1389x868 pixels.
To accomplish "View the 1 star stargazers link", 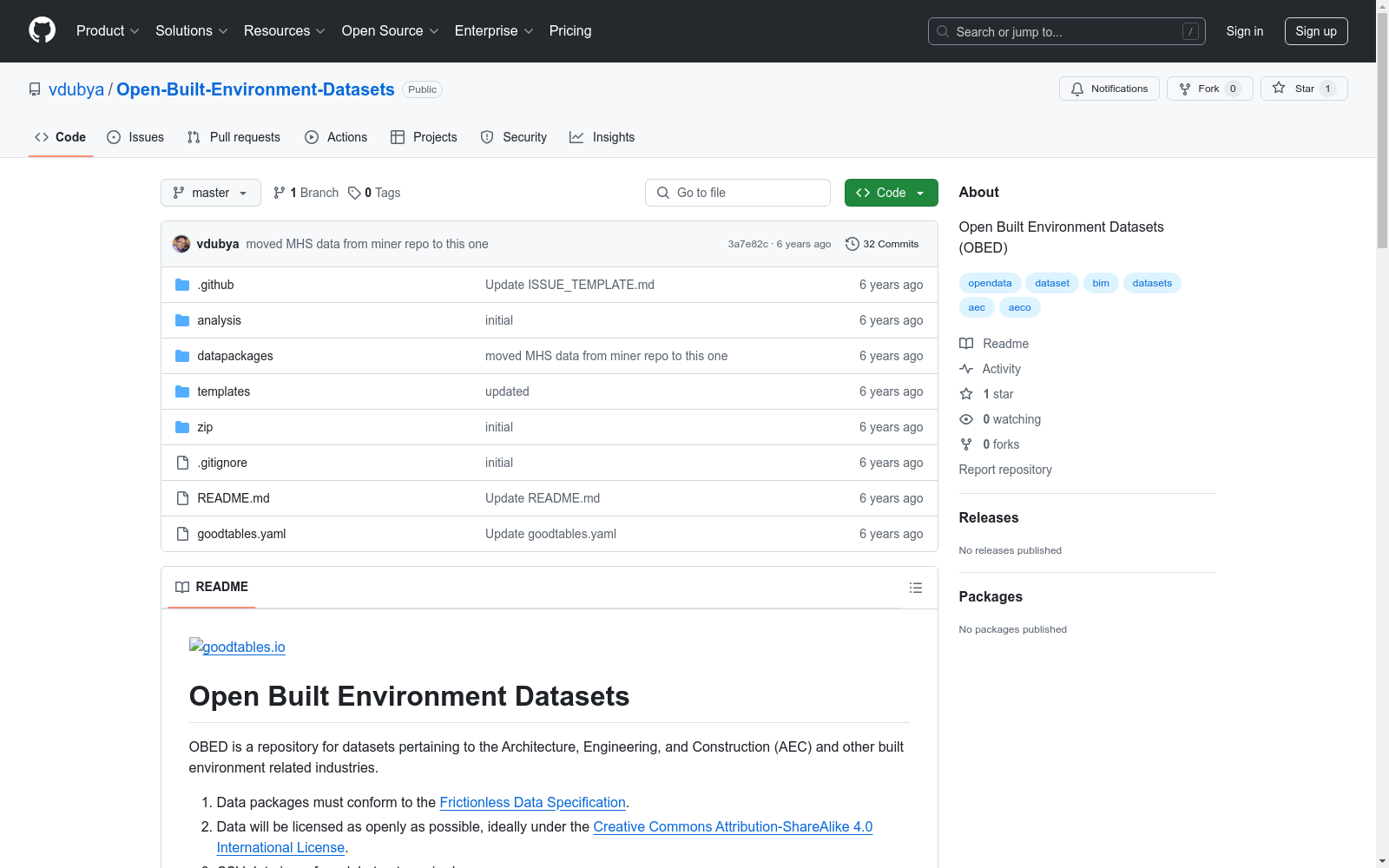I will tap(986, 394).
